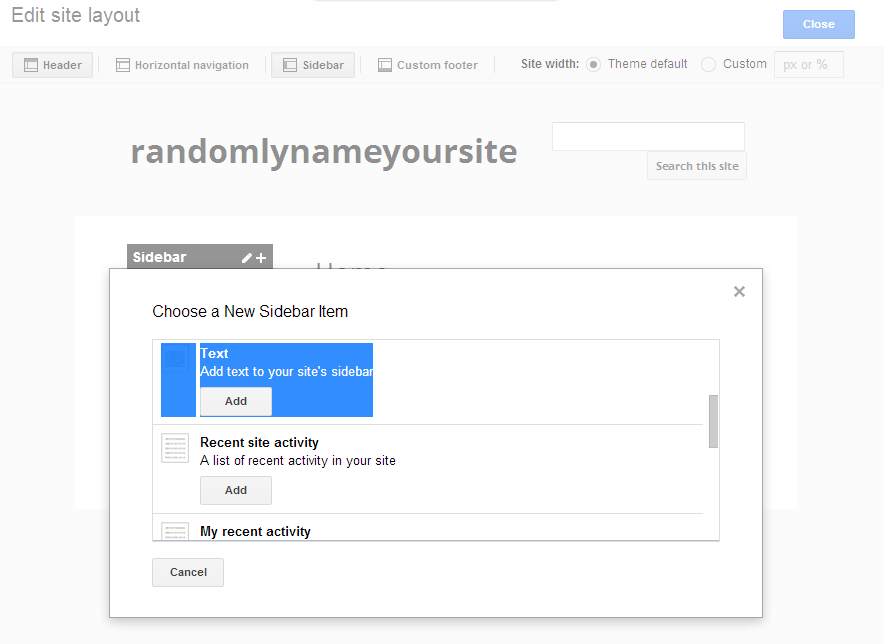Toggle the Horizontal navigation layout option
The width and height of the screenshot is (884, 644).
pos(182,65)
